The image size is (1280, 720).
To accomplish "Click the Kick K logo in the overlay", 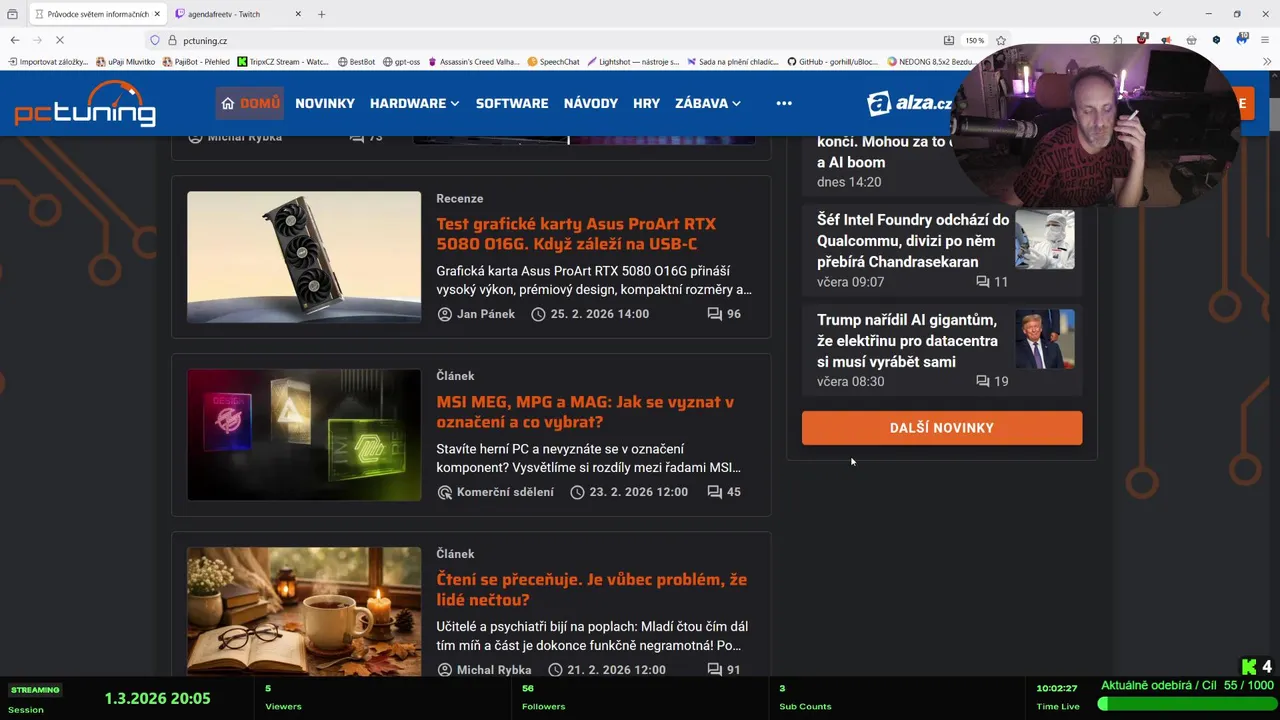I will pos(1249,666).
